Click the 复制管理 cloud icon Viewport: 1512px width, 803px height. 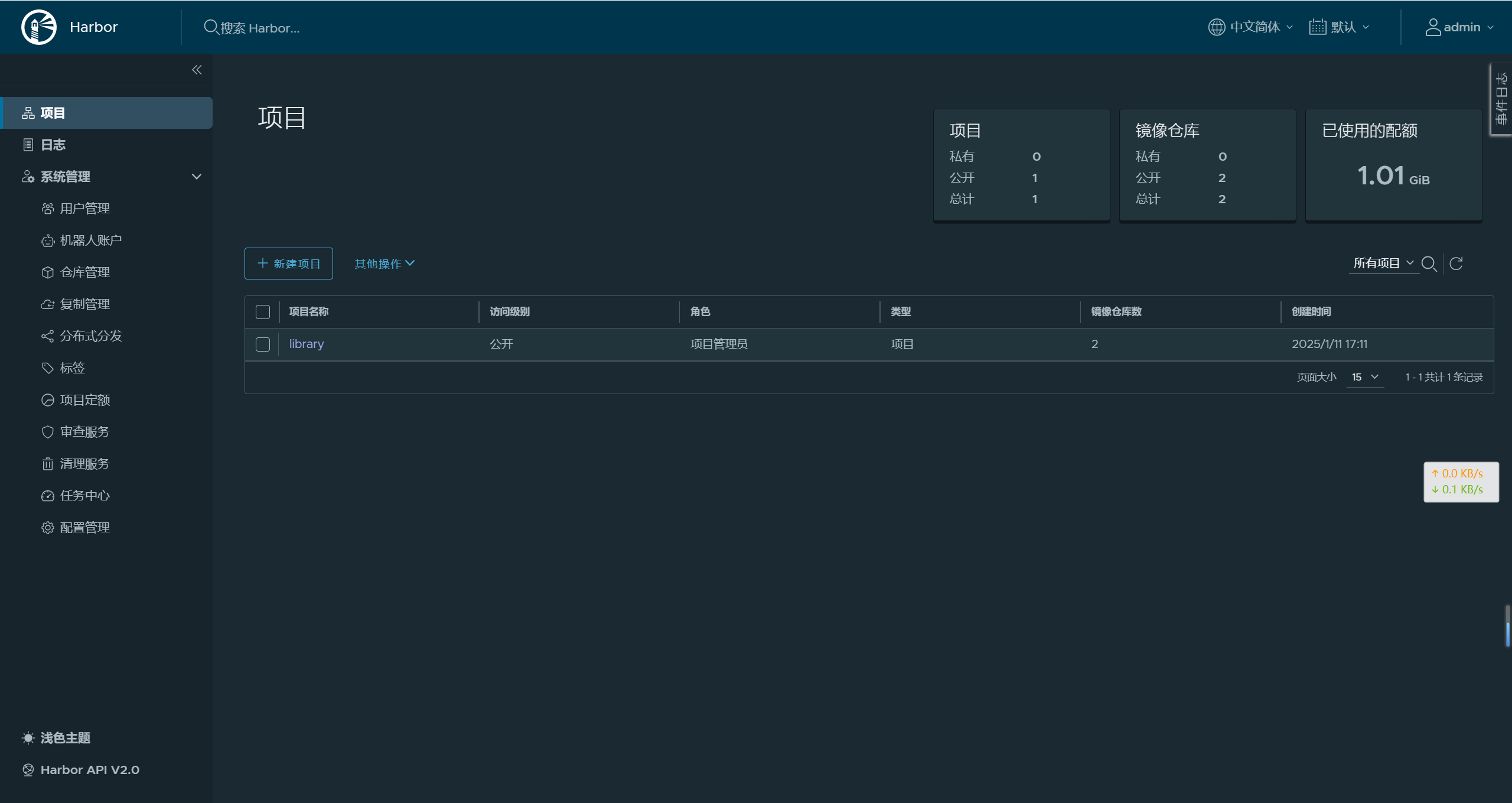tap(48, 304)
